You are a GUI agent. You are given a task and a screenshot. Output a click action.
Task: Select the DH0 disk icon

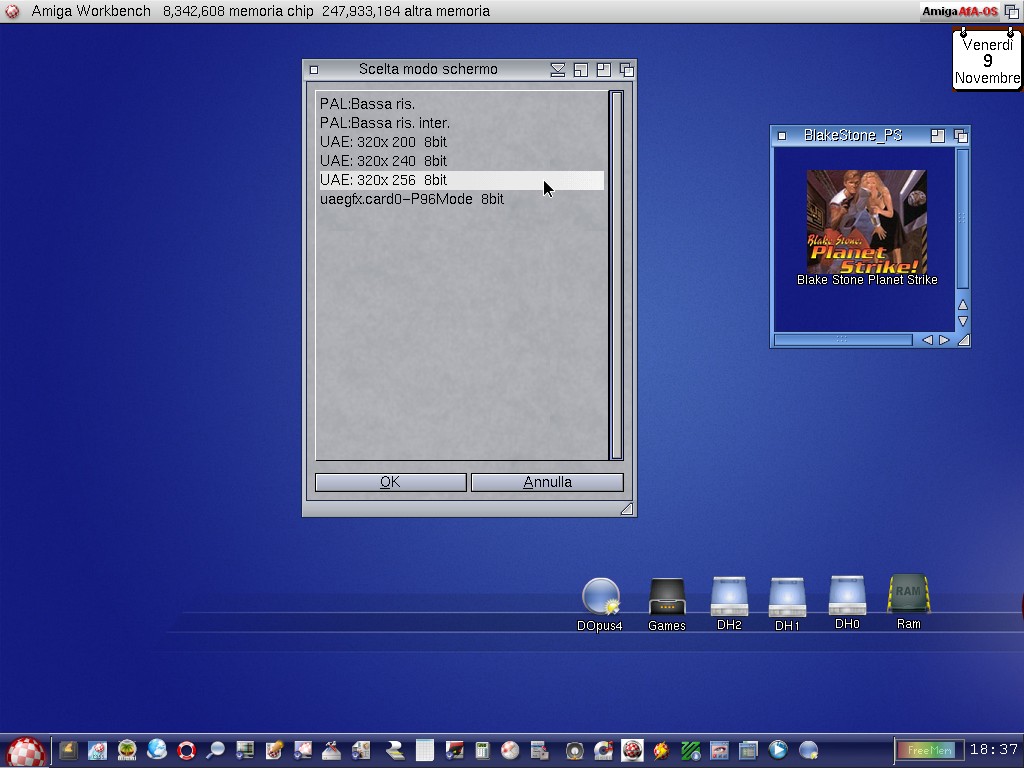pyautogui.click(x=847, y=596)
